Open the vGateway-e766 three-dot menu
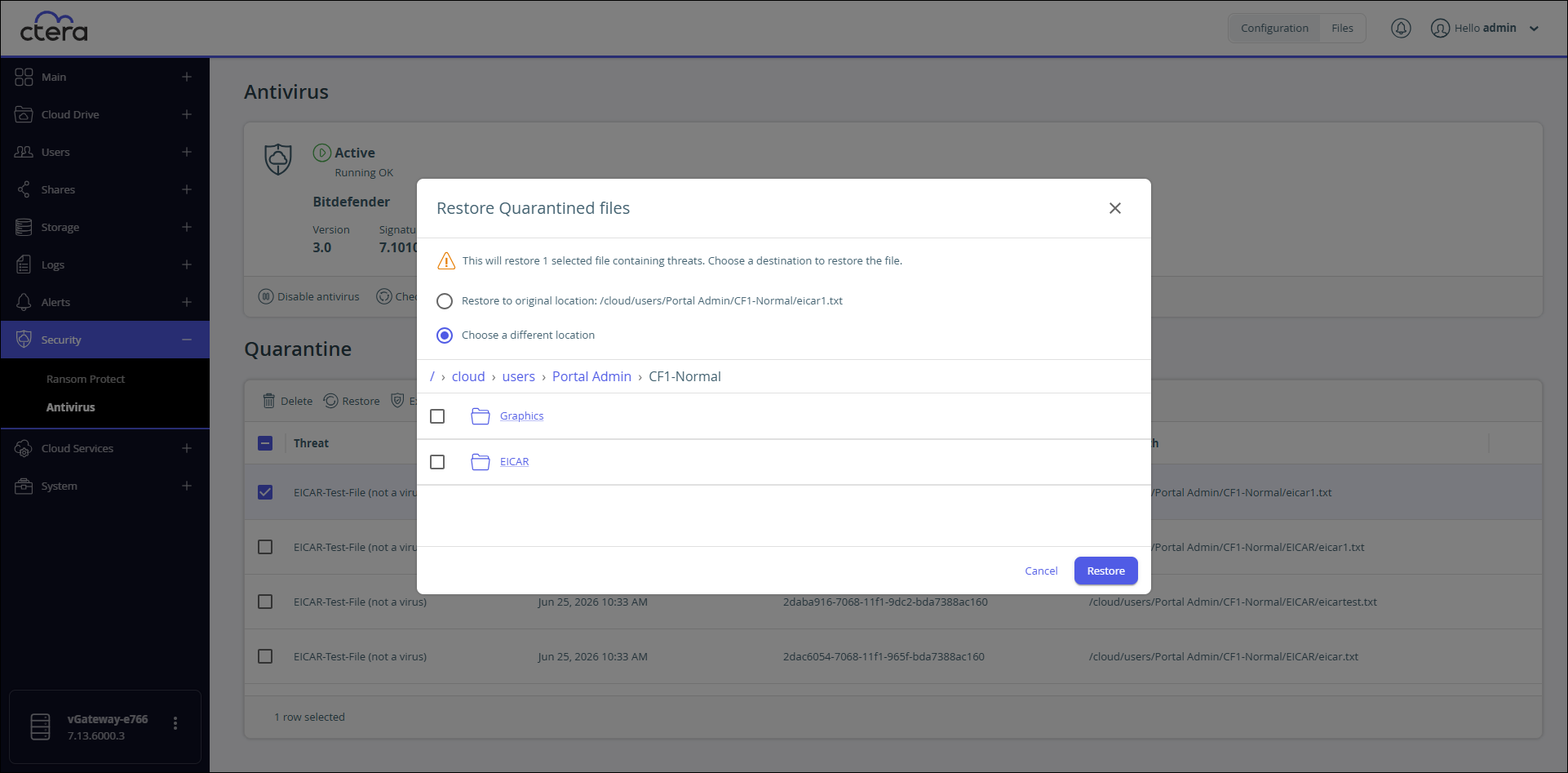Viewport: 1568px width, 773px height. coord(175,723)
